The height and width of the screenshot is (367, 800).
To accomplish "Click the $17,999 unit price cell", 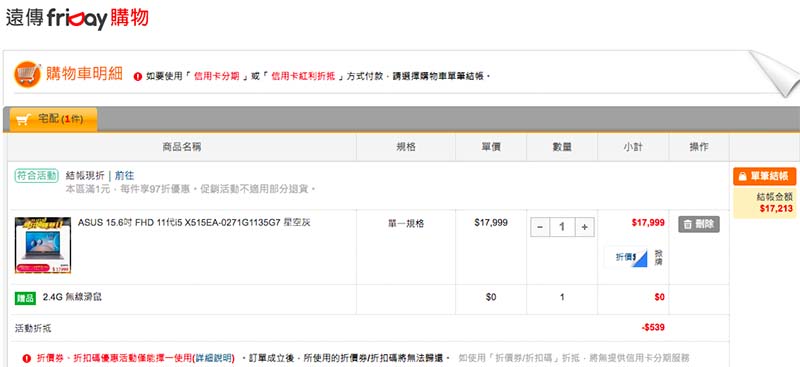I will (491, 223).
